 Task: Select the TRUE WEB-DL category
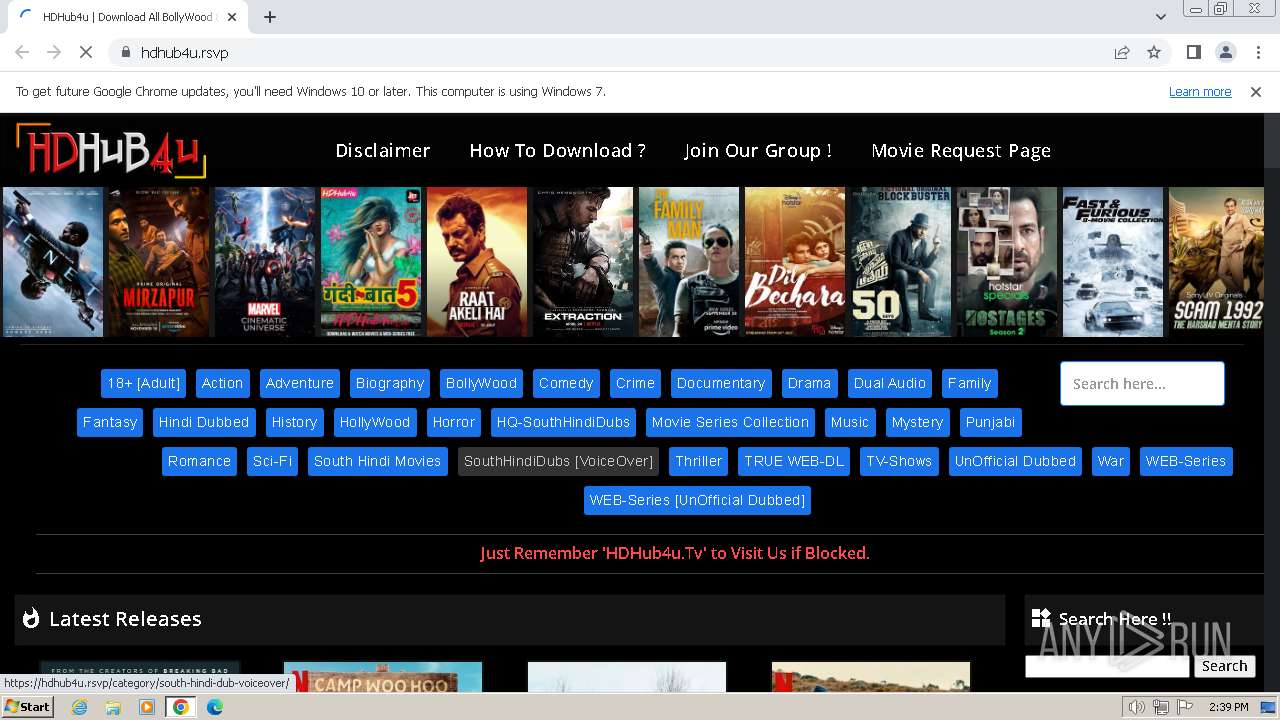(x=794, y=461)
